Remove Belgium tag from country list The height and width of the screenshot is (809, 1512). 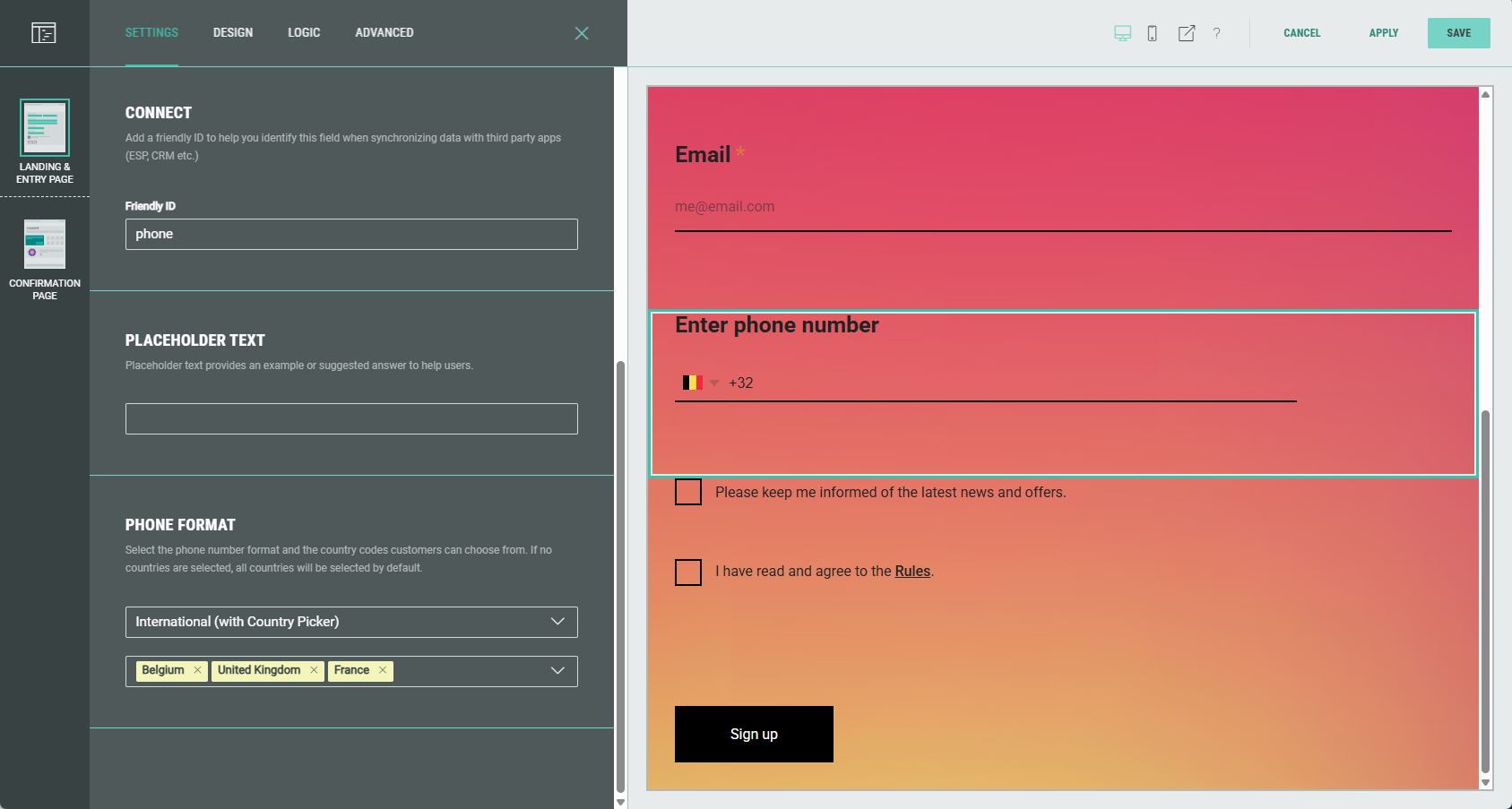(197, 670)
